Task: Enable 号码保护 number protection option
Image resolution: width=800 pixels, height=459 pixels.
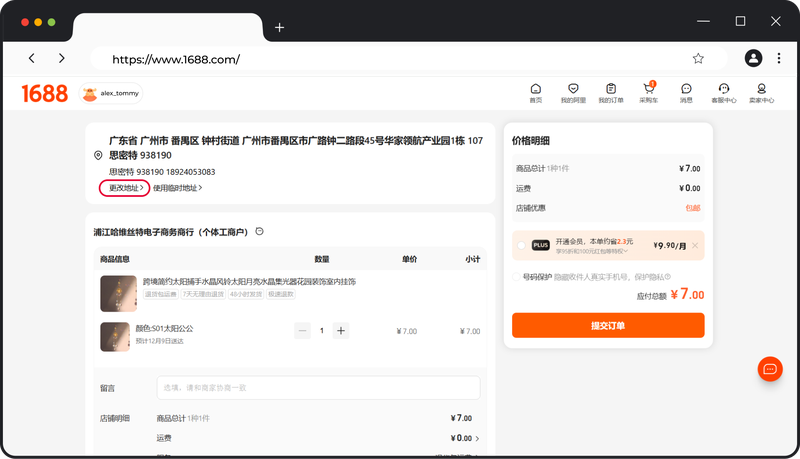Action: point(516,277)
